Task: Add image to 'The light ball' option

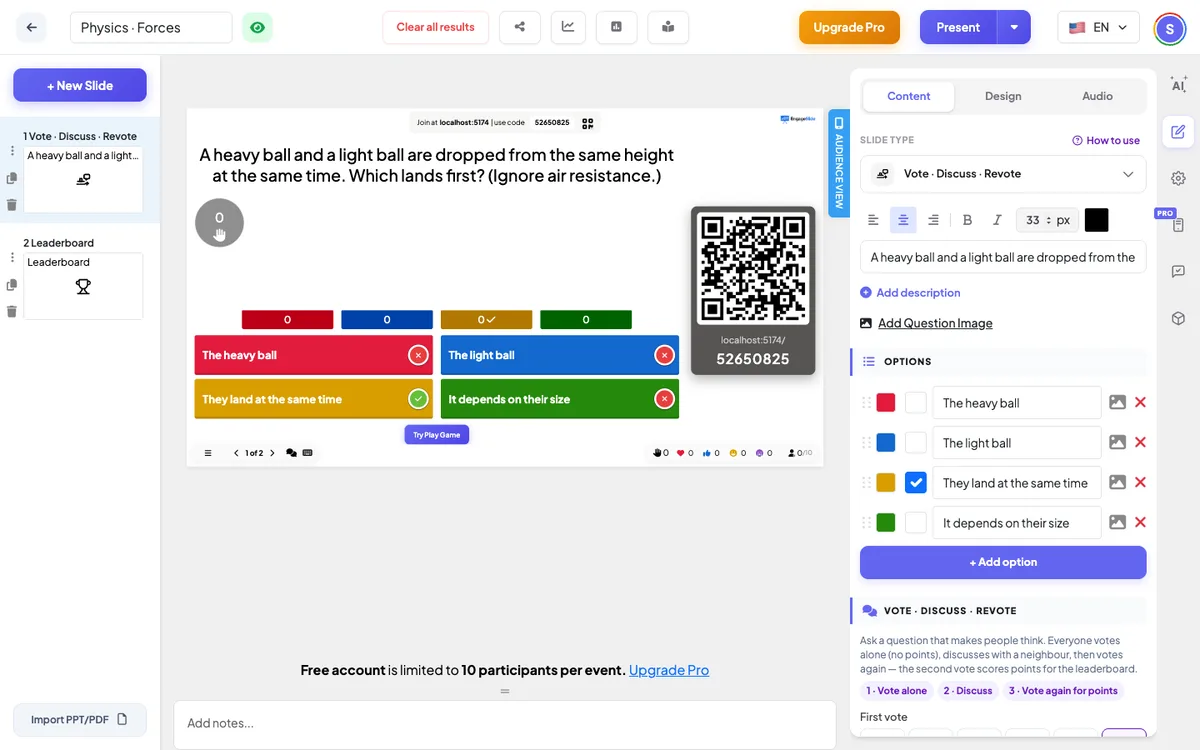Action: click(x=1117, y=442)
